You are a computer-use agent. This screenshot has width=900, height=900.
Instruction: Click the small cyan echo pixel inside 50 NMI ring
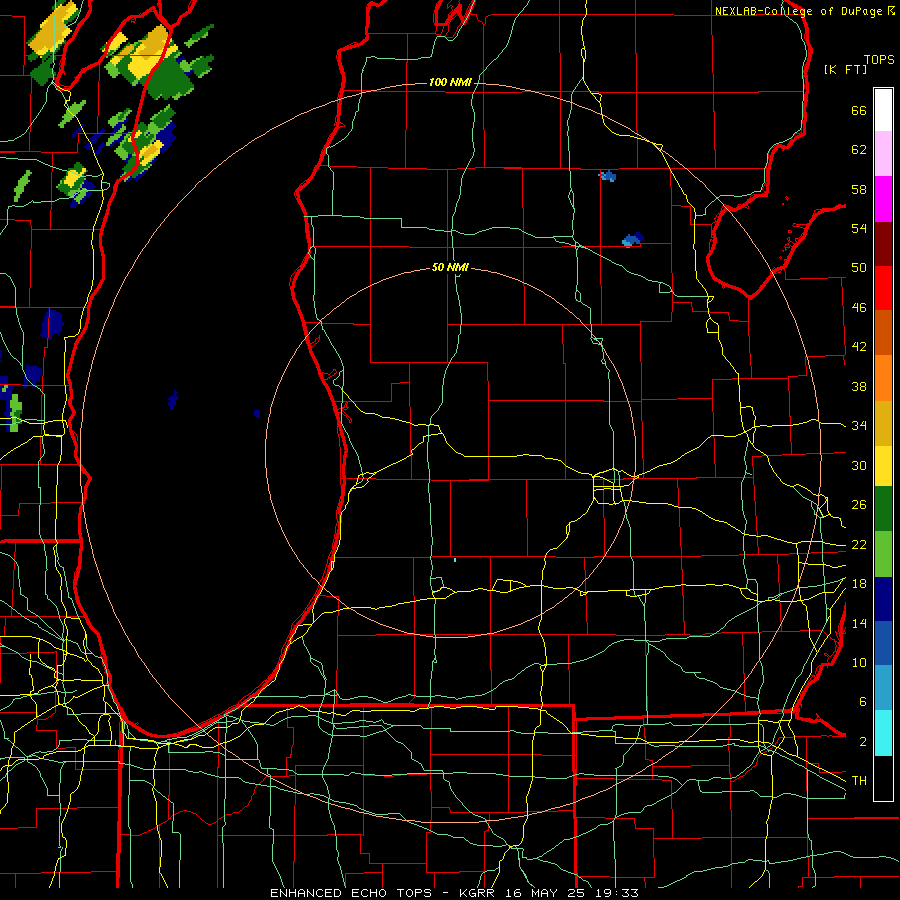(x=455, y=560)
